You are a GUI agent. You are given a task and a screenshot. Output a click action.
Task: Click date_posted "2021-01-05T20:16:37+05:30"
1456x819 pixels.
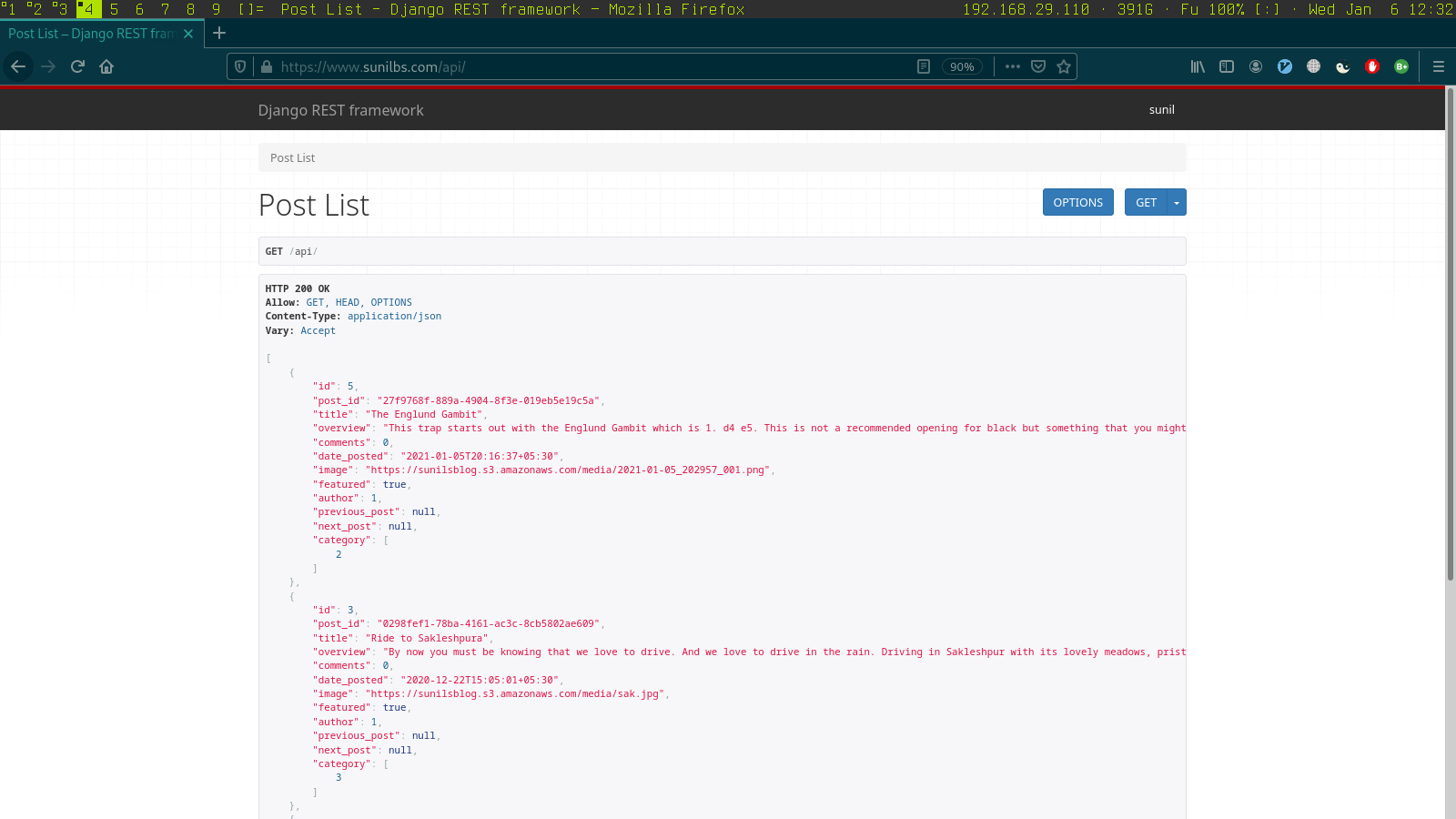coord(480,456)
